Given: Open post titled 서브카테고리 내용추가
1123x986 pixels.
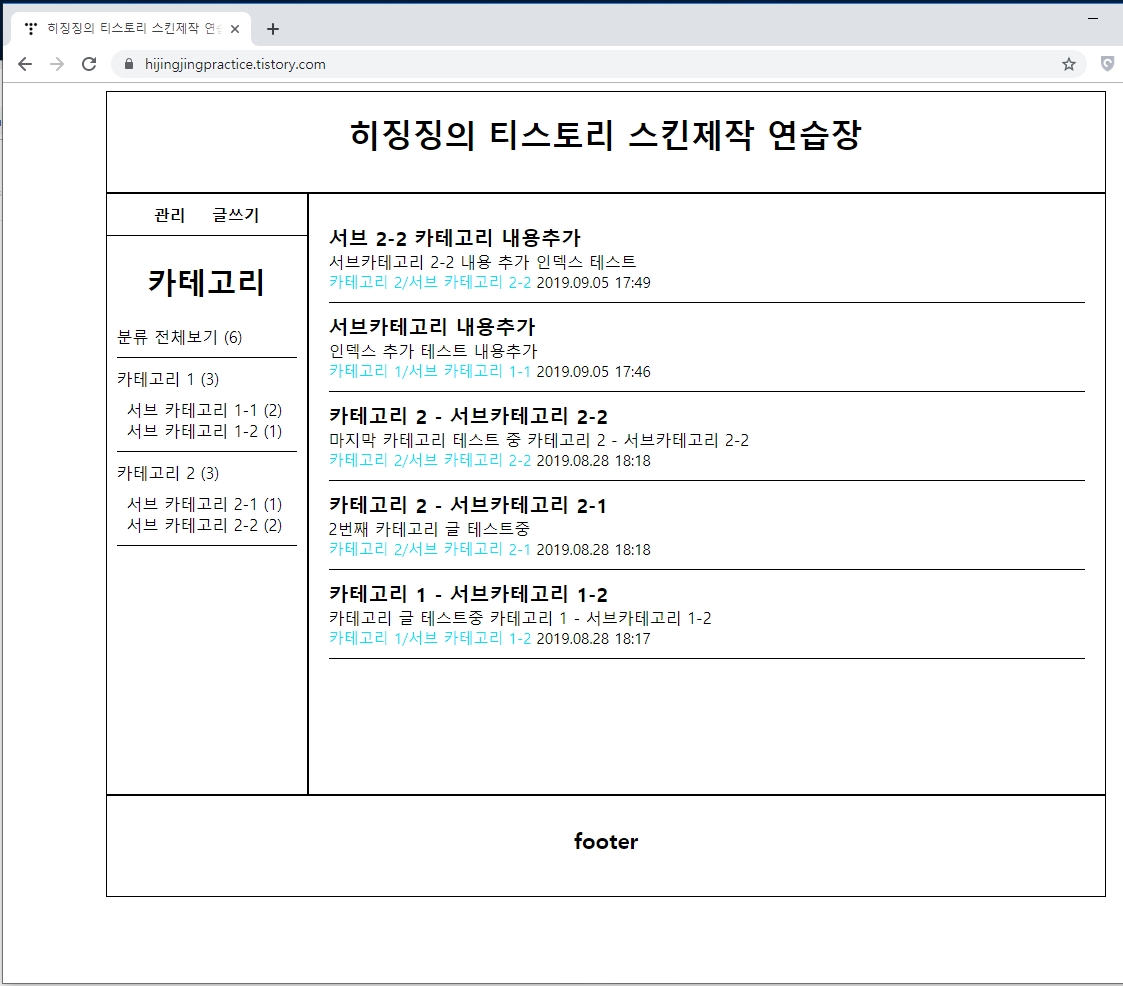Looking at the screenshot, I should (432, 327).
